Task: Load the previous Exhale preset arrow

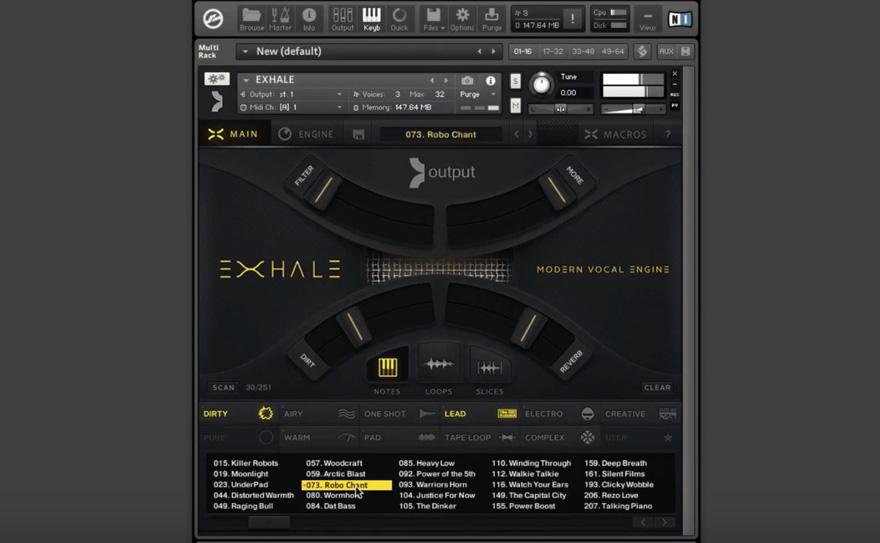Action: [x=517, y=135]
